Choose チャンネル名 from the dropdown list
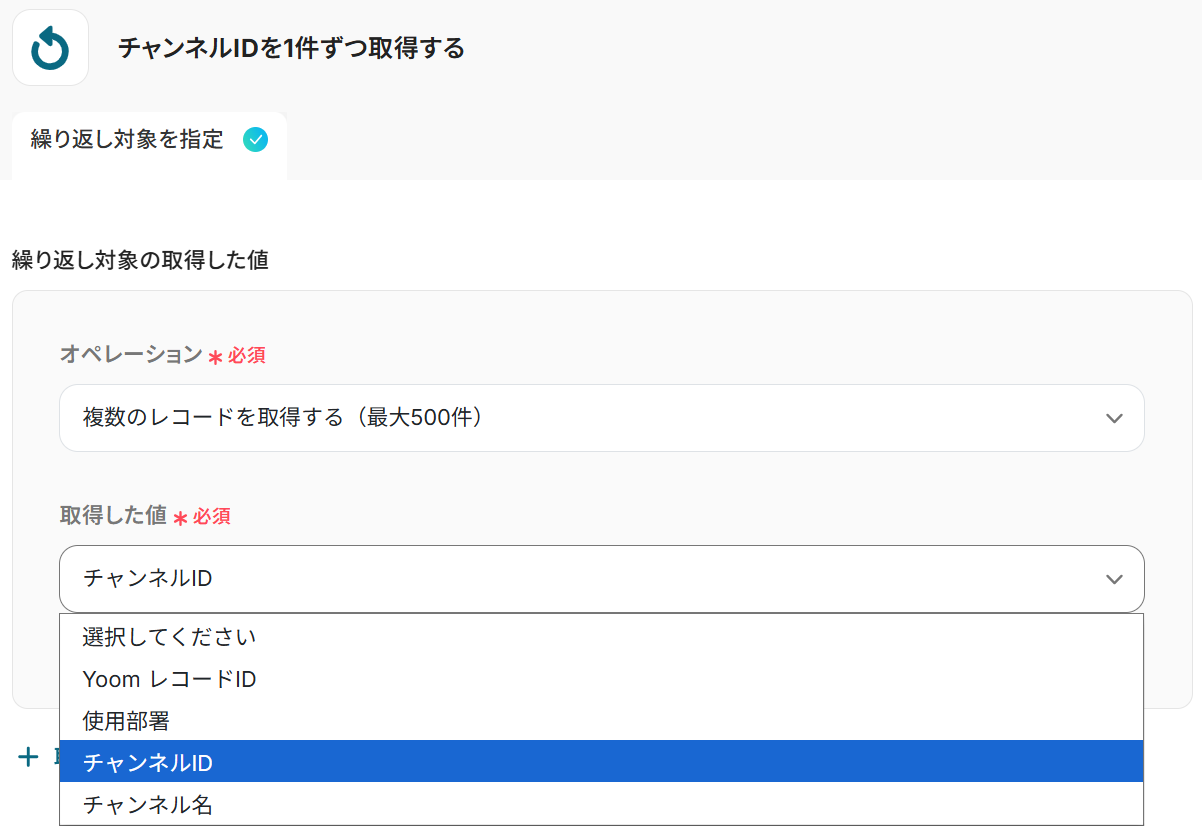The height and width of the screenshot is (837, 1202). 148,804
